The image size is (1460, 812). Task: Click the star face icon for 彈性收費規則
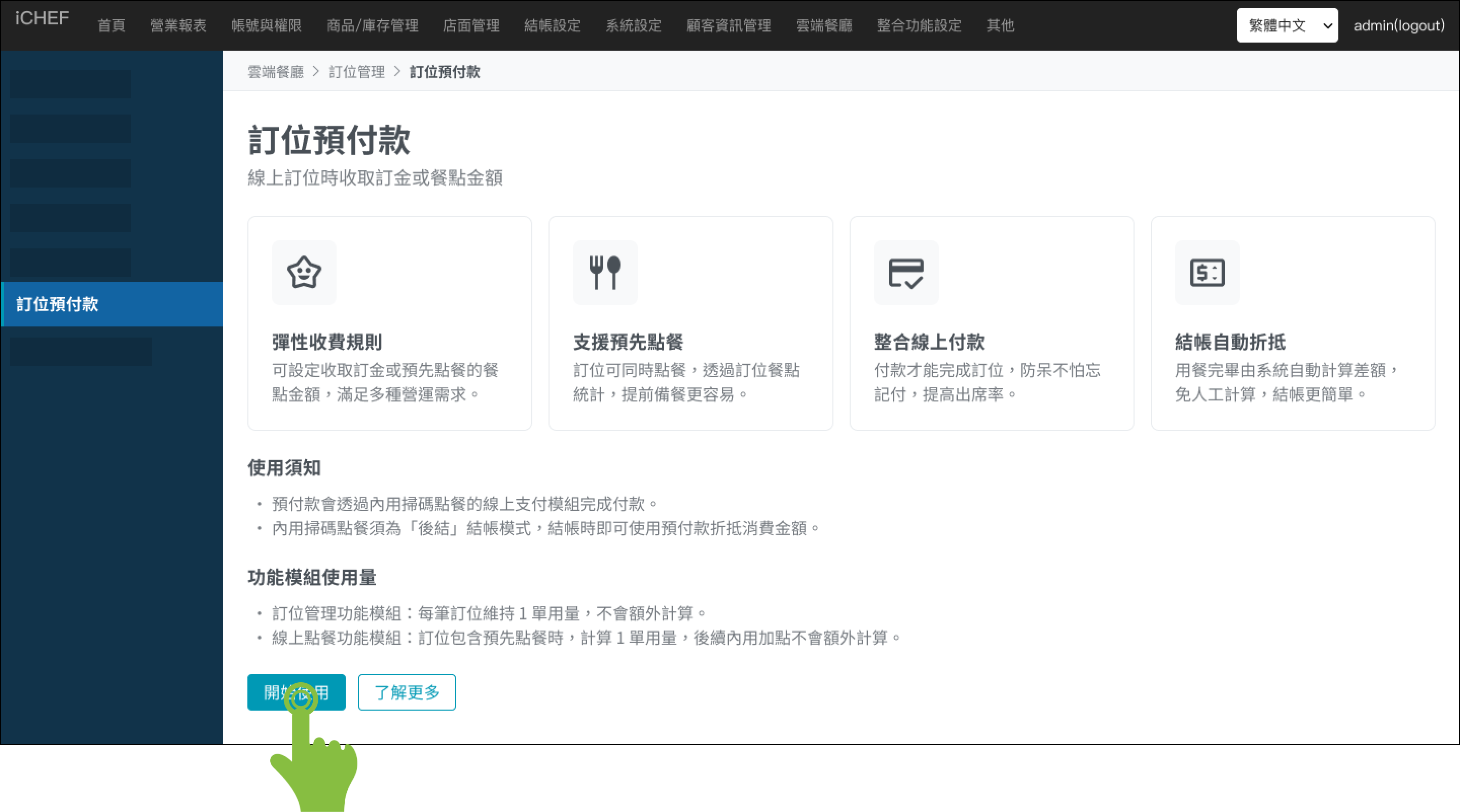(x=304, y=273)
